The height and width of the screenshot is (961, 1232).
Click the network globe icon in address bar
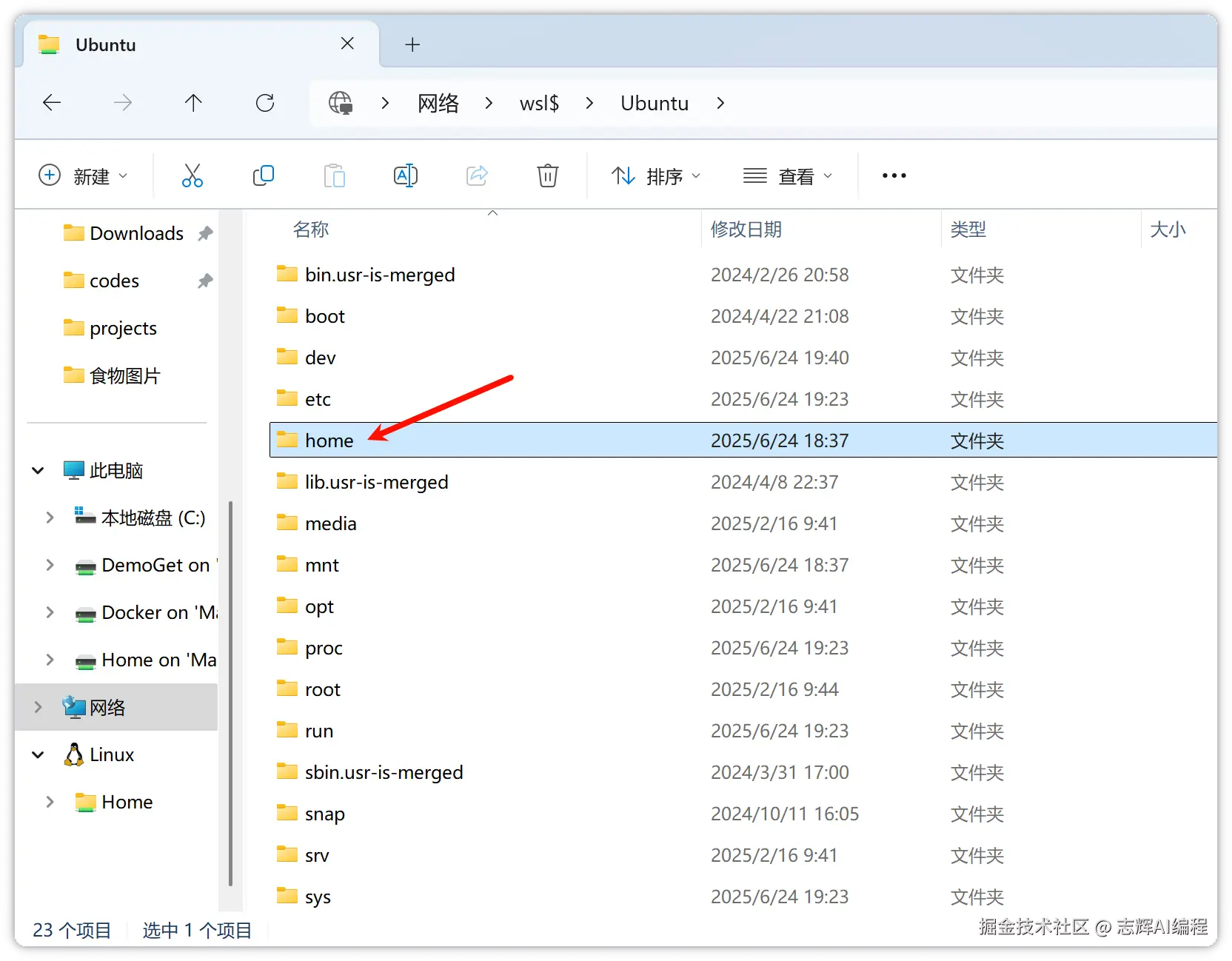pyautogui.click(x=341, y=103)
